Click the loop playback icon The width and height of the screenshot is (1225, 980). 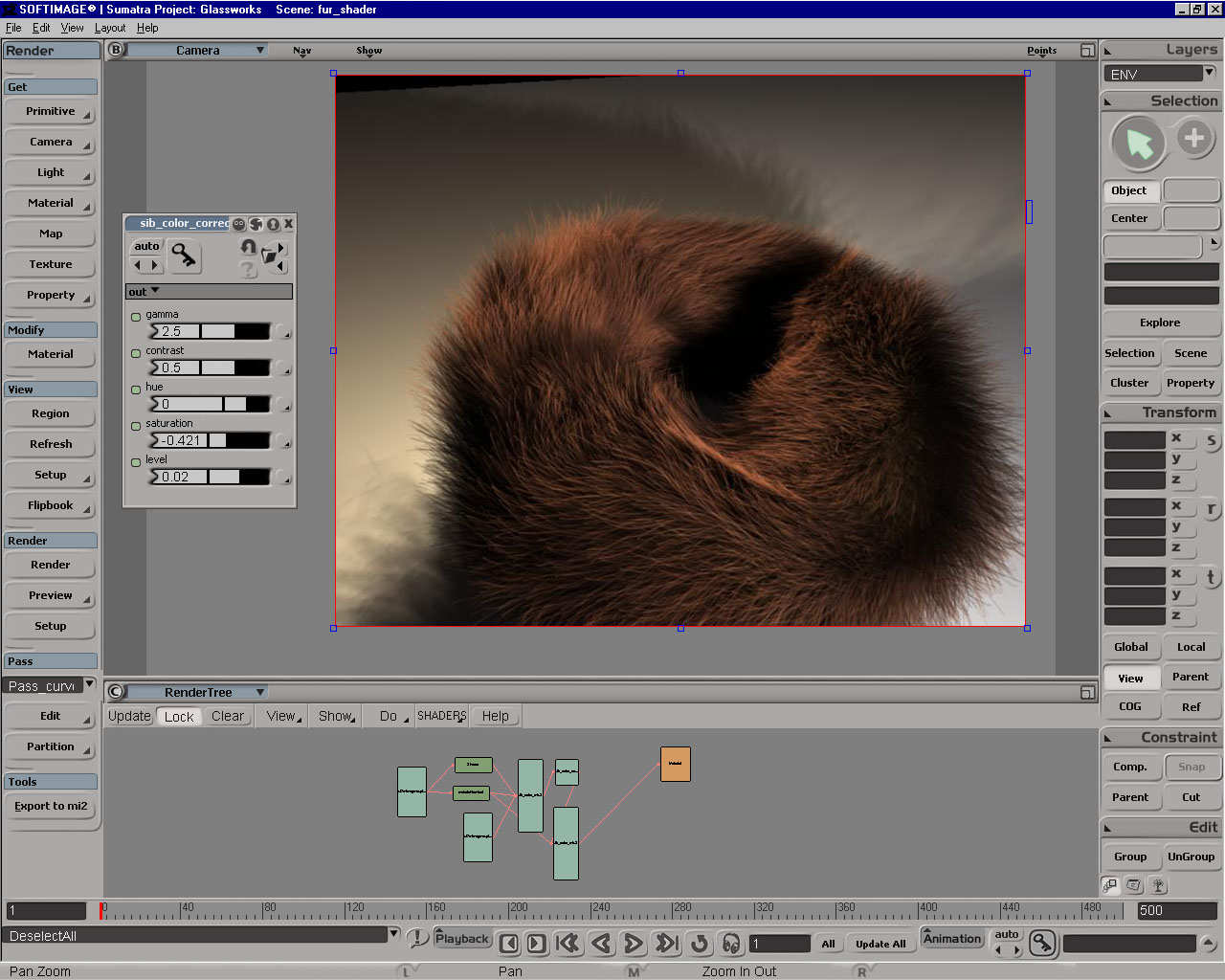[x=700, y=944]
